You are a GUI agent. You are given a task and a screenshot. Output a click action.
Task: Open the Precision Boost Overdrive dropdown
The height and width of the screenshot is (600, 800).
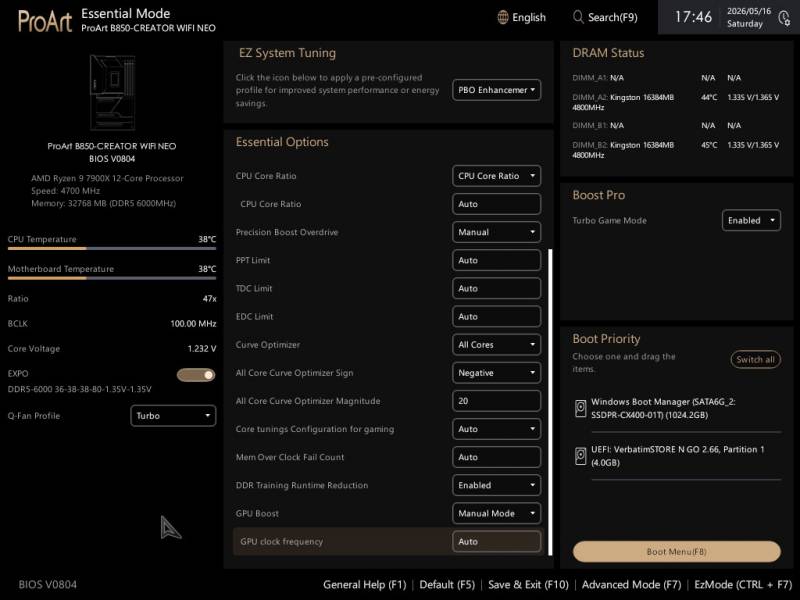pyautogui.click(x=496, y=232)
